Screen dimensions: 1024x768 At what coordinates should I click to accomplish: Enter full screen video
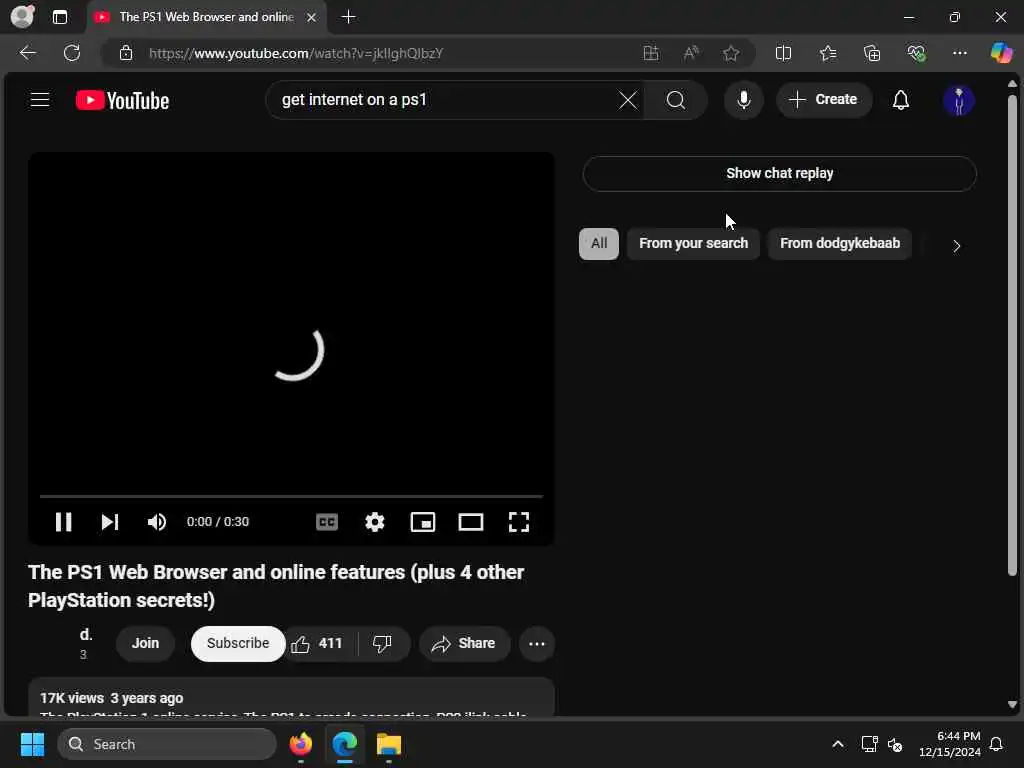point(519,522)
